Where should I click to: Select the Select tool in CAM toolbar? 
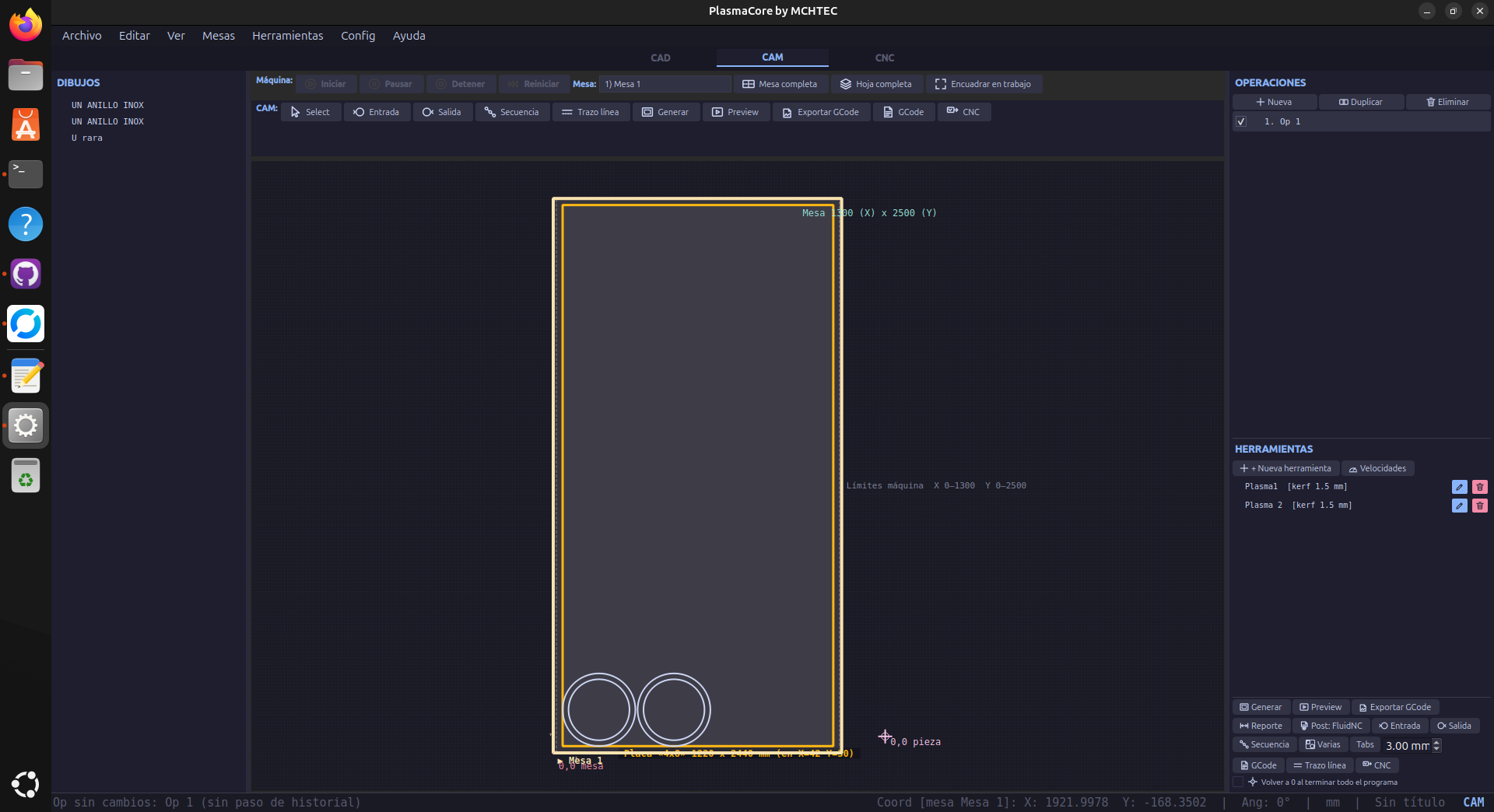310,112
